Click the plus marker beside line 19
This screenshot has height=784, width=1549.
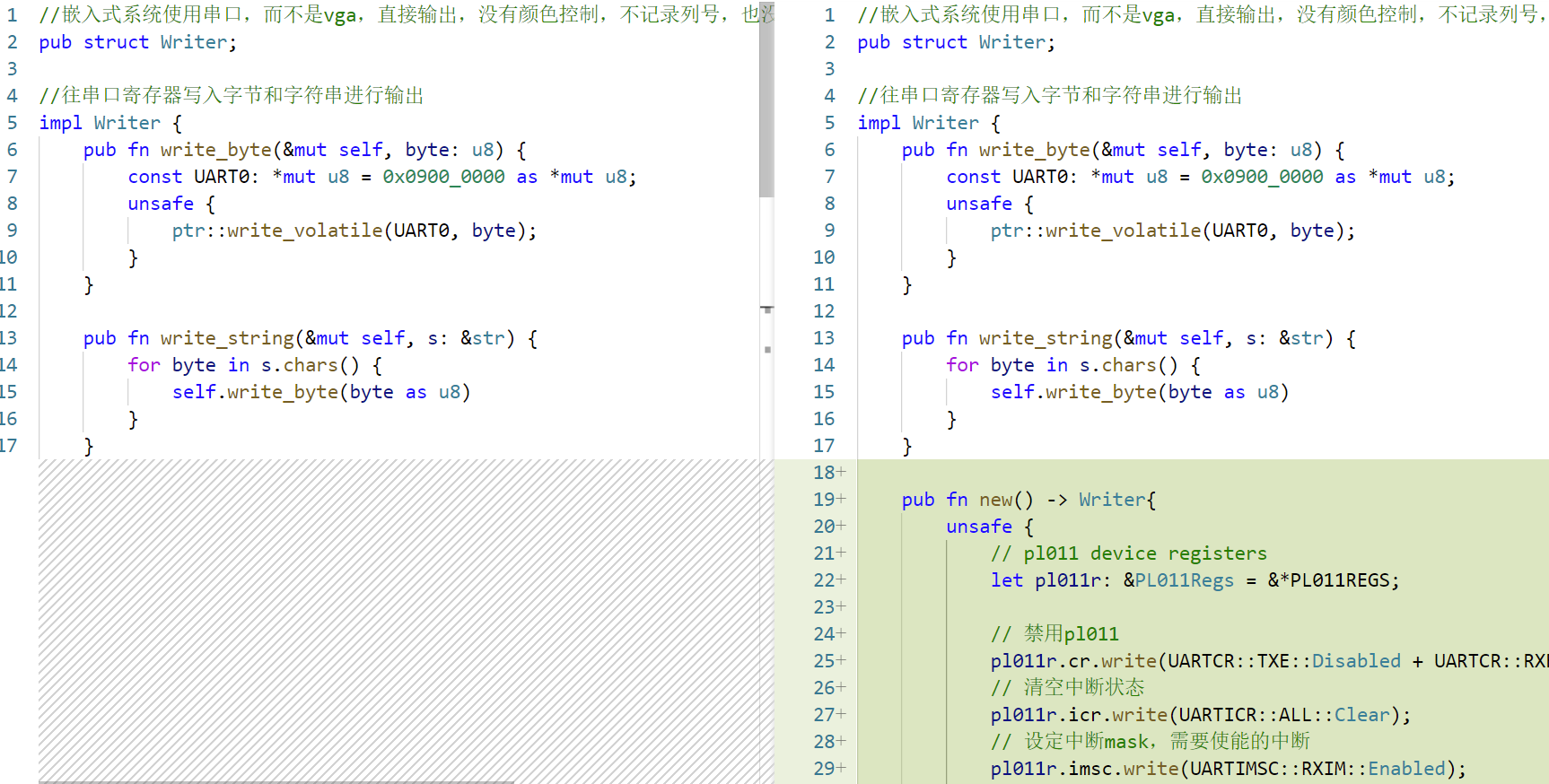point(842,500)
